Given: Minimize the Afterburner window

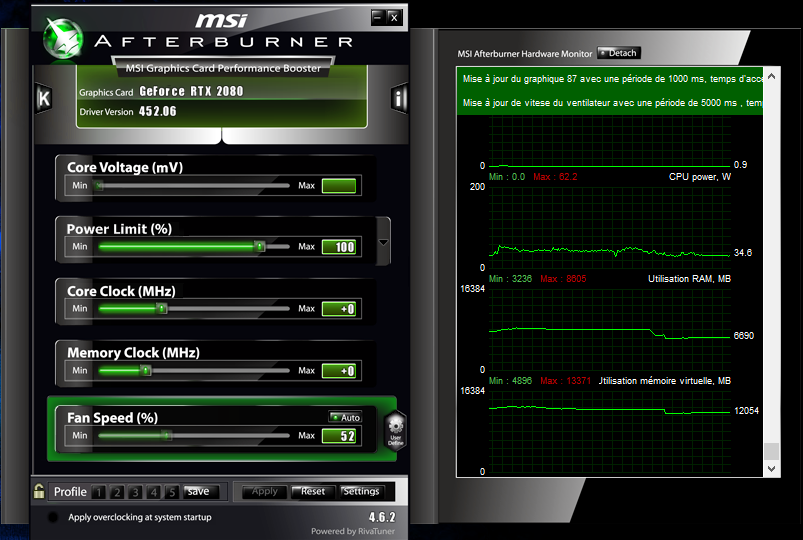Looking at the screenshot, I should pyautogui.click(x=377, y=17).
